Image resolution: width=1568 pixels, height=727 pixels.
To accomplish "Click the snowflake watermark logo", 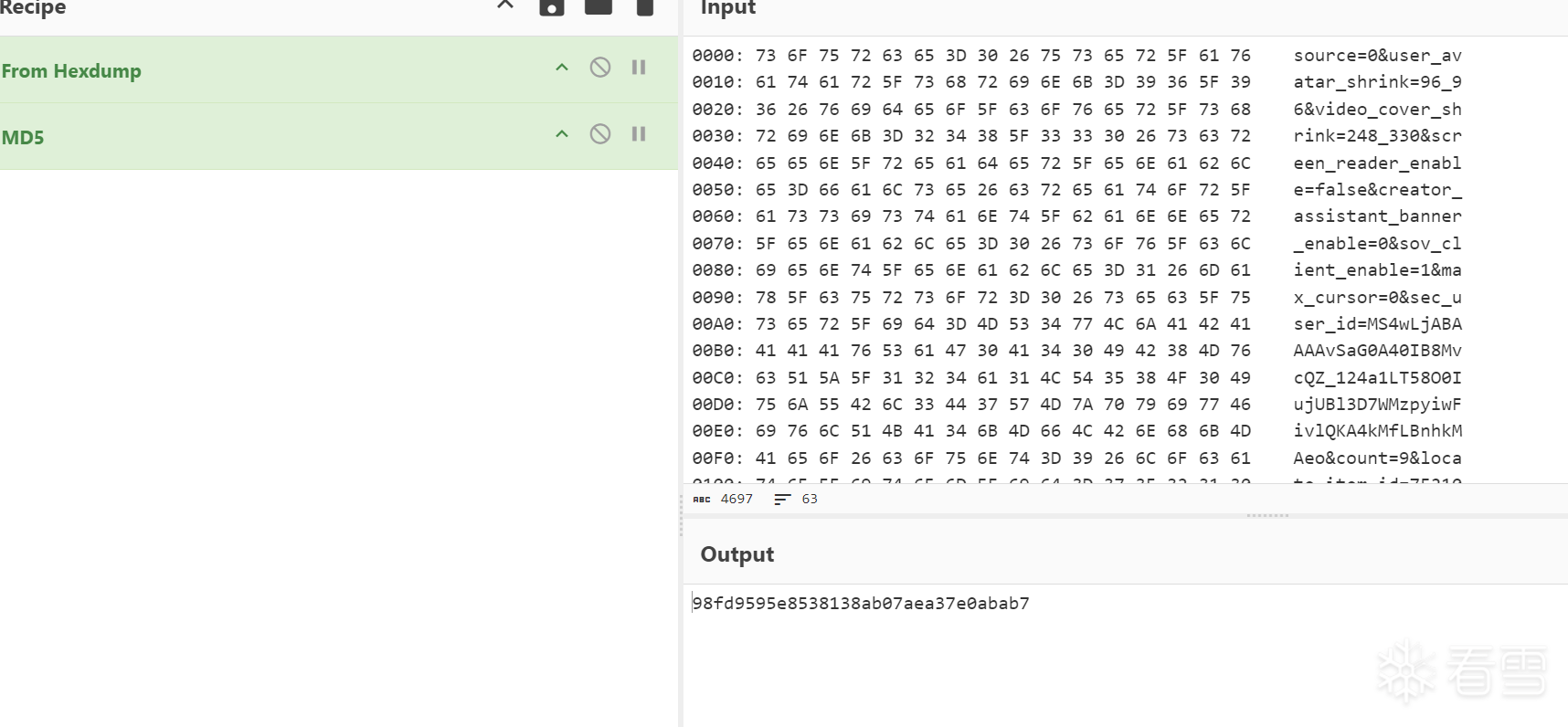I will click(x=1405, y=671).
